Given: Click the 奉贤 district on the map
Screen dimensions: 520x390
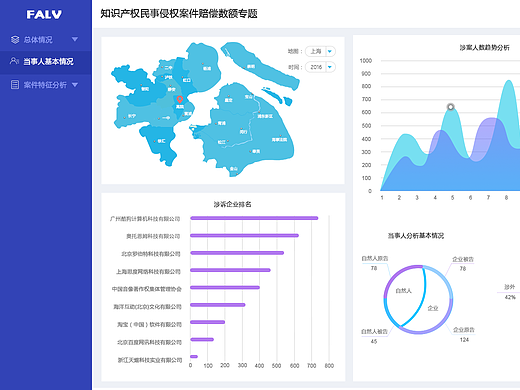Looking at the screenshot, I should click(256, 151).
